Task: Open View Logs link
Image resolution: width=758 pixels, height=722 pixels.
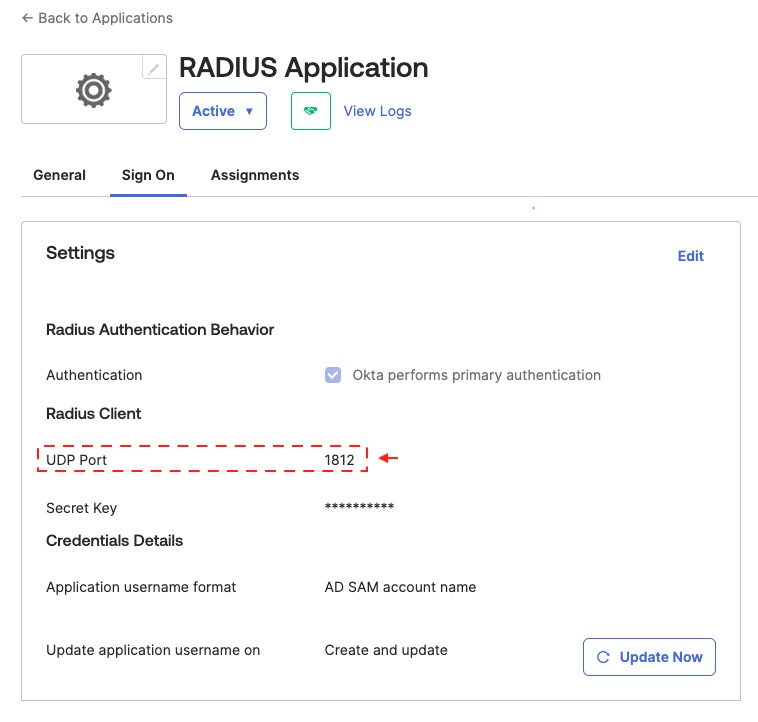Action: pyautogui.click(x=378, y=111)
